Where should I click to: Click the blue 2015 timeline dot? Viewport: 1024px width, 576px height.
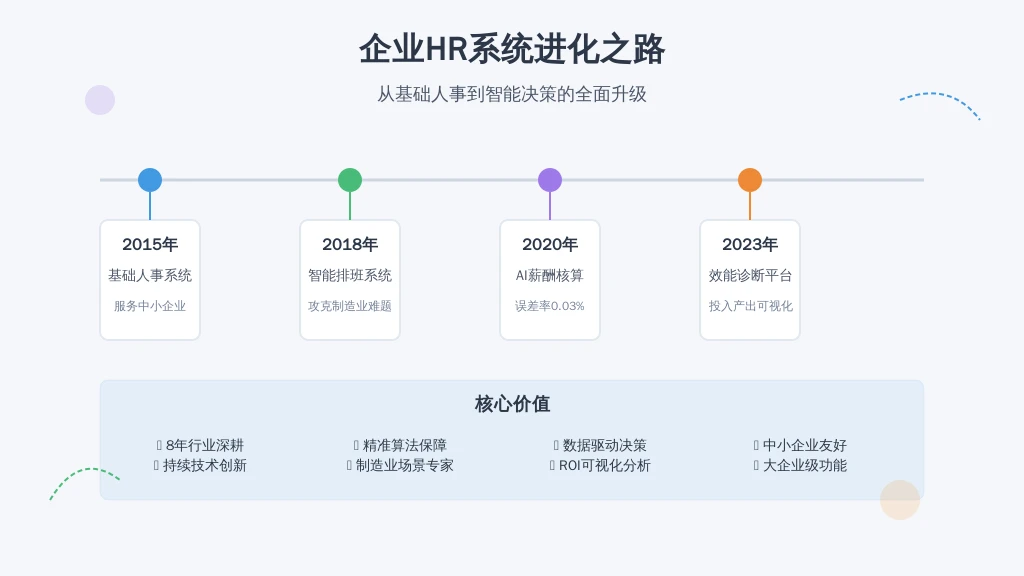[x=150, y=180]
